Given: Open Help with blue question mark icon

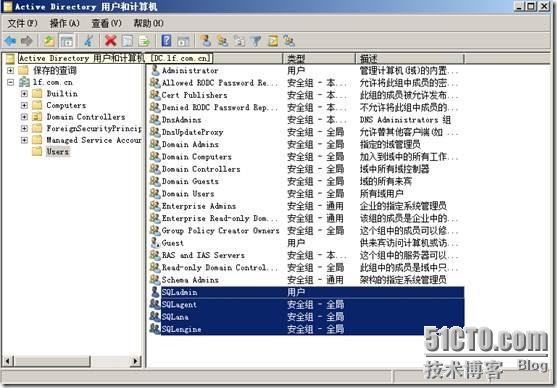Looking at the screenshot, I should (x=166, y=41).
